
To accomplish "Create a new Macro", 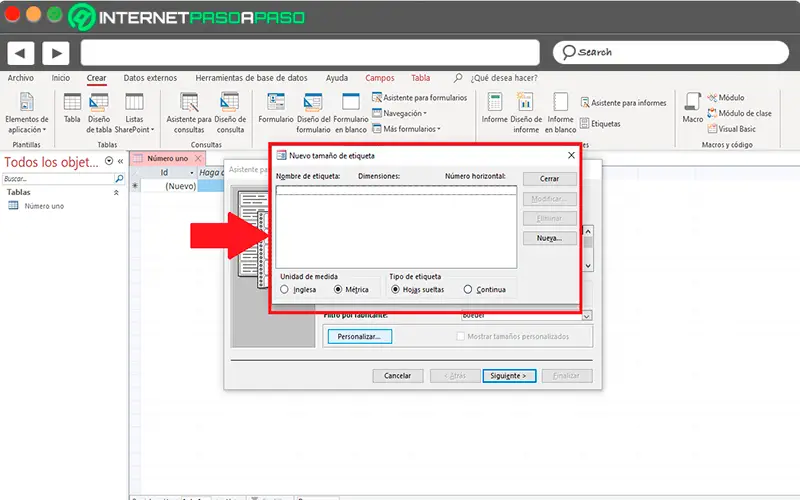I will click(x=692, y=108).
